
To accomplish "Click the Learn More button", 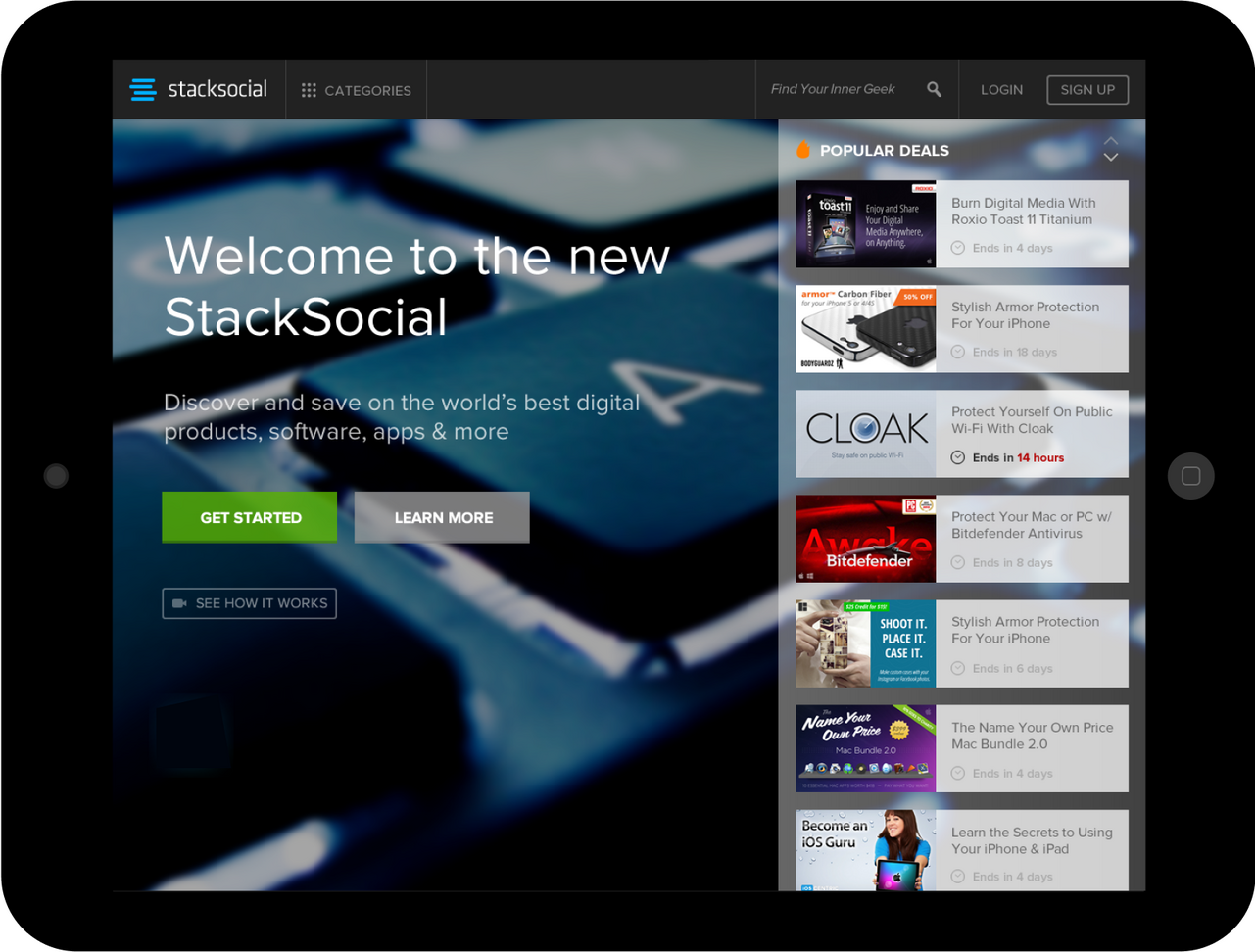I will [x=442, y=517].
